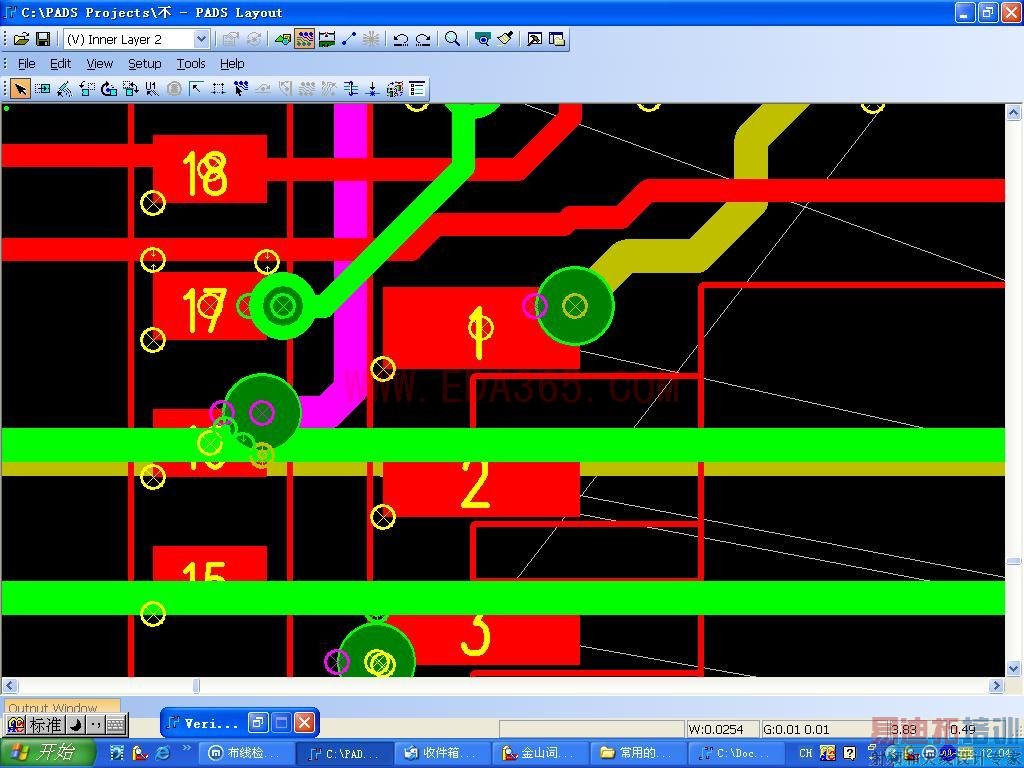Click the Move reference designator U1 icon
This screenshot has width=1024, height=768.
pyautogui.click(x=152, y=88)
